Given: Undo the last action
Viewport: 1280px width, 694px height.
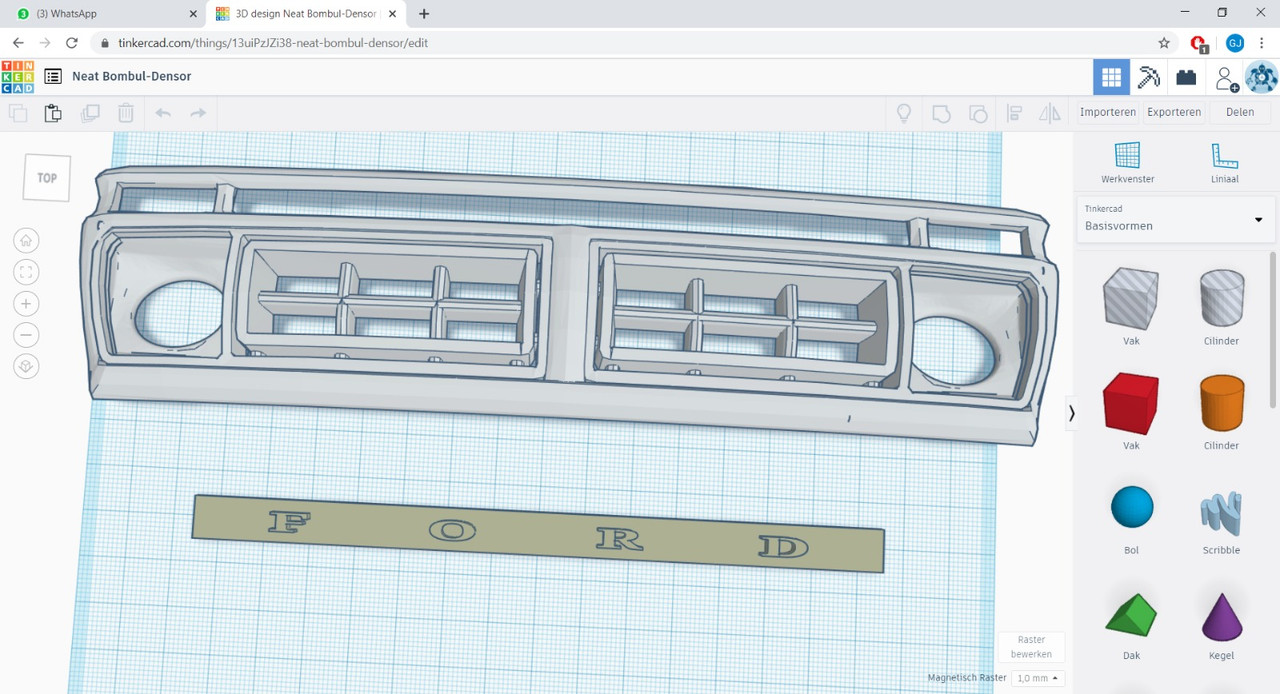Looking at the screenshot, I should (x=163, y=113).
